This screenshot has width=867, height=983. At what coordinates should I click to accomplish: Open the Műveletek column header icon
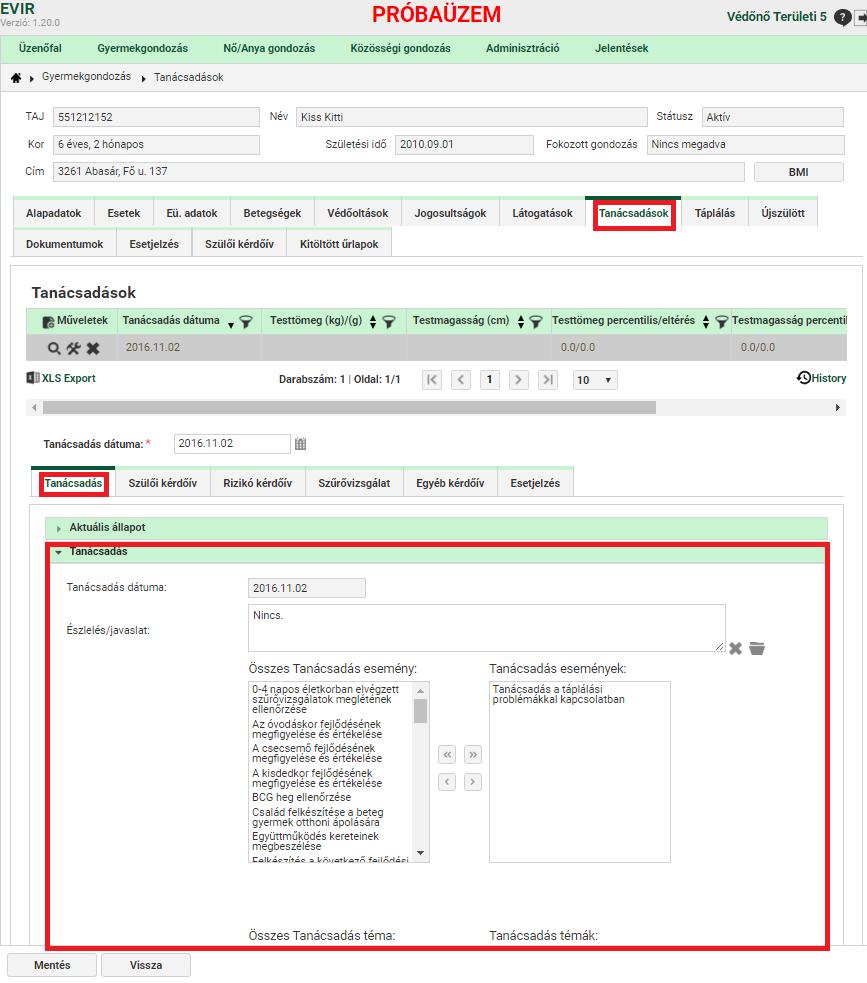(x=48, y=322)
